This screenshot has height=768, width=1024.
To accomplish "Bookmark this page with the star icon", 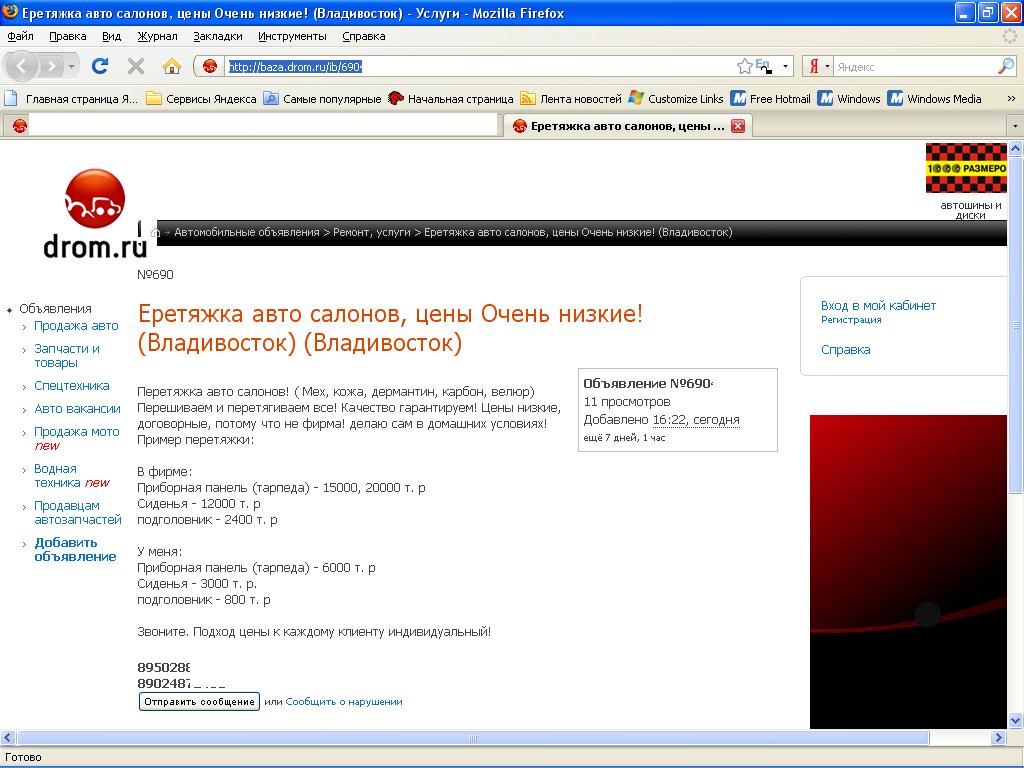I will click(744, 66).
